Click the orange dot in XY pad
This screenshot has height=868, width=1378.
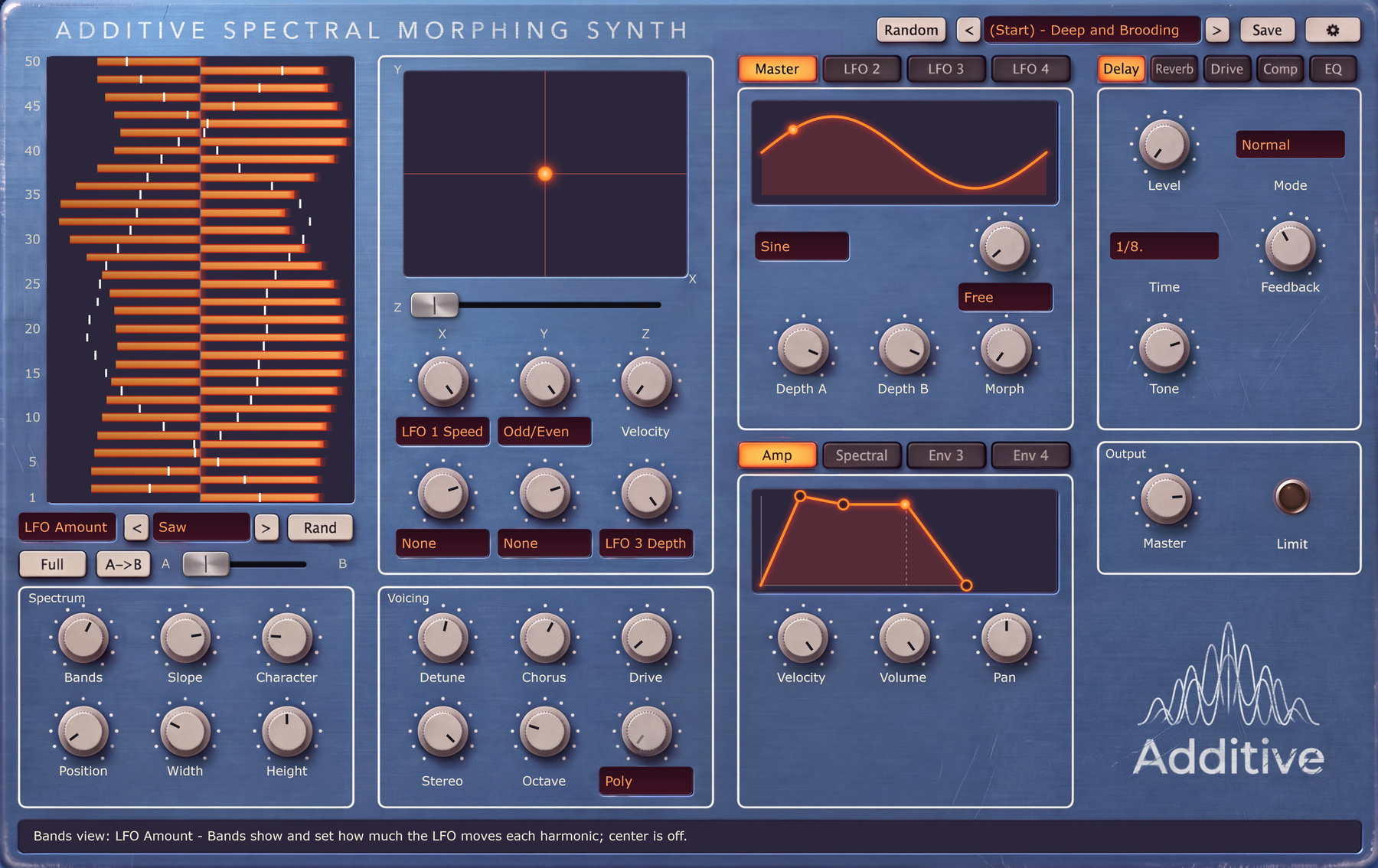click(x=545, y=174)
